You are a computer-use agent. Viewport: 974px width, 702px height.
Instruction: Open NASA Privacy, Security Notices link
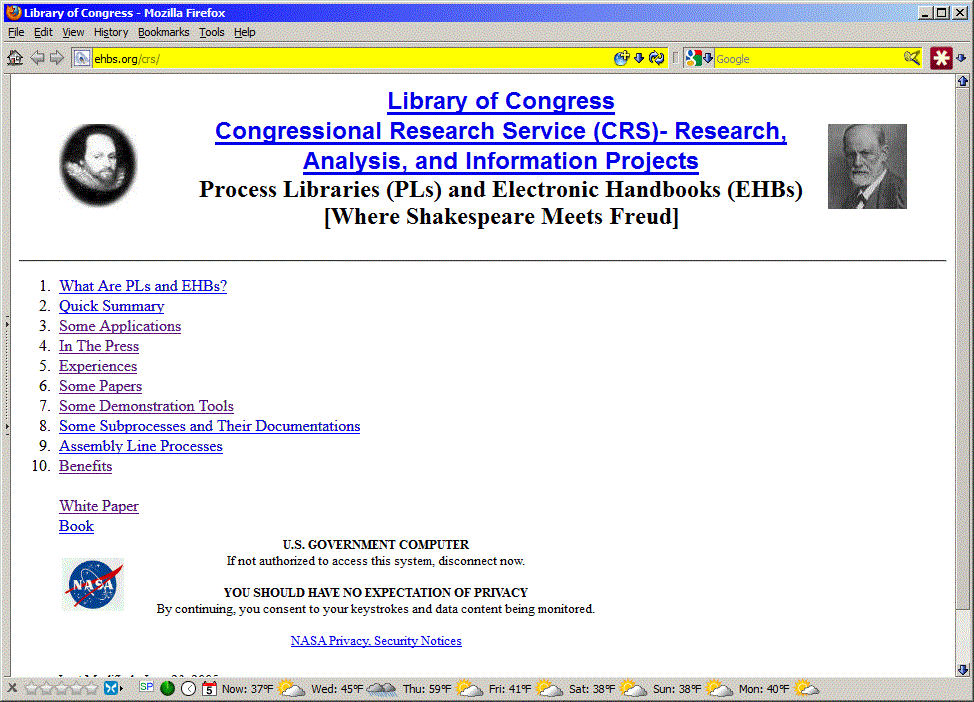[x=376, y=640]
